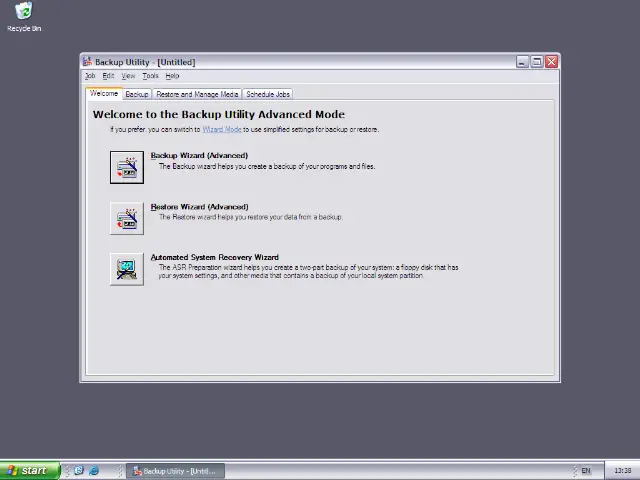Open the Tools menu
This screenshot has height=480, width=640.
(150, 76)
